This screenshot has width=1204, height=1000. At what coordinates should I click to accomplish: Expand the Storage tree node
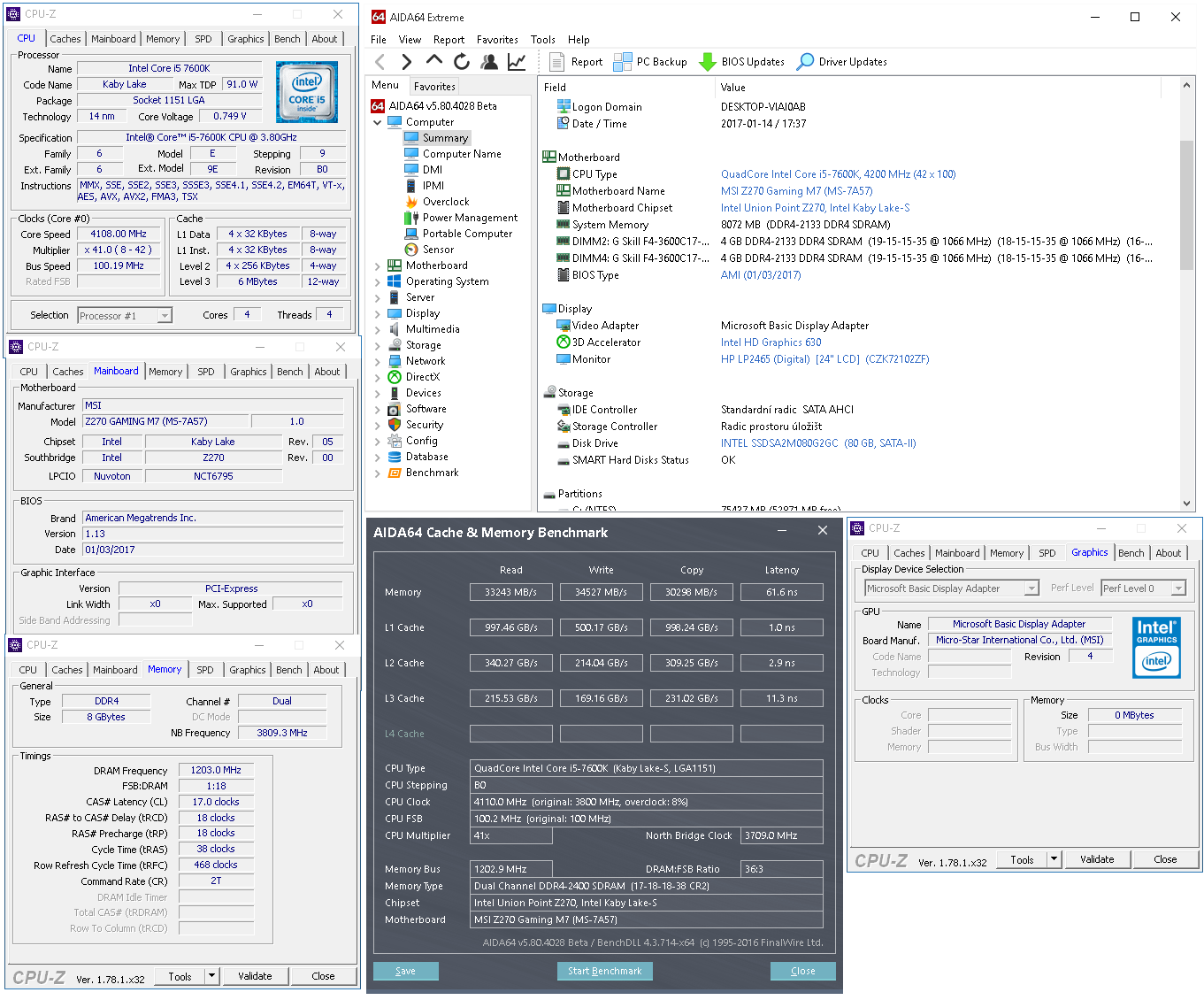click(x=378, y=345)
